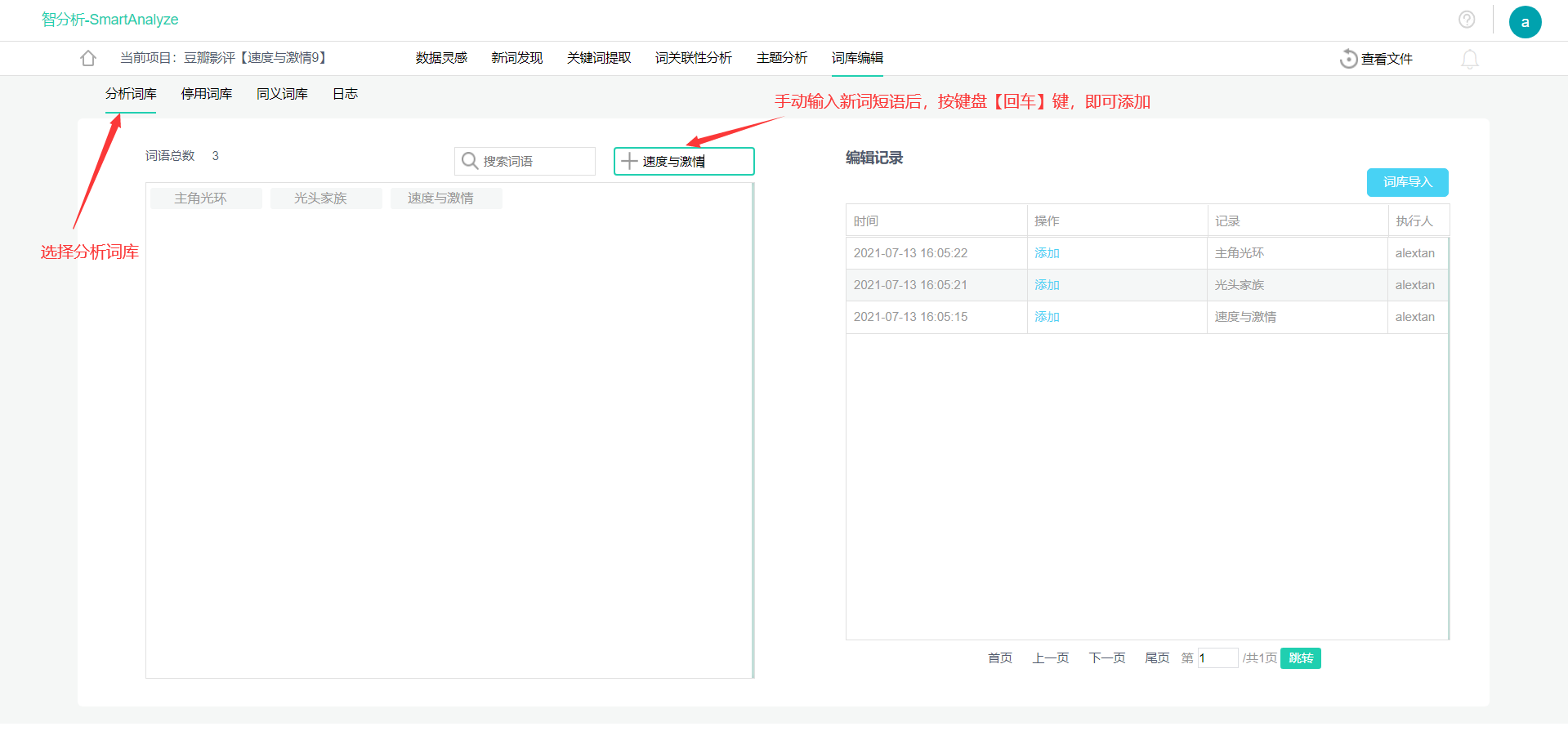Image resolution: width=1568 pixels, height=731 pixels.
Task: Click the current project name 豆瓣影评
Action: click(x=255, y=58)
